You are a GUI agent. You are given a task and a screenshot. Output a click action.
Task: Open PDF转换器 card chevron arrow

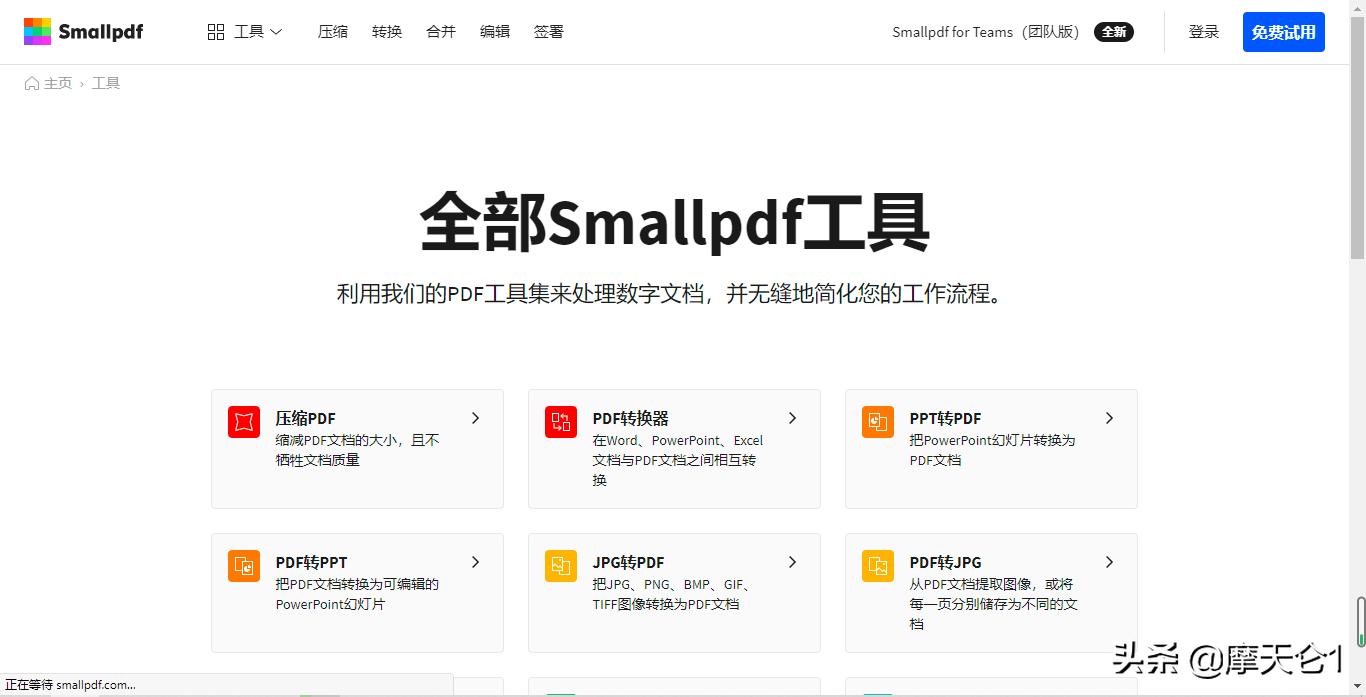point(793,418)
